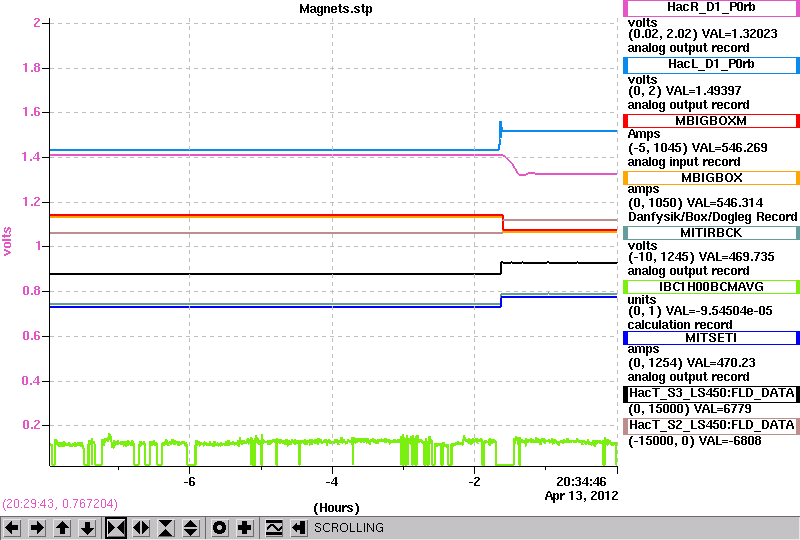
Task: Click the vertical volts y-axis label
Action: pyautogui.click(x=7, y=241)
